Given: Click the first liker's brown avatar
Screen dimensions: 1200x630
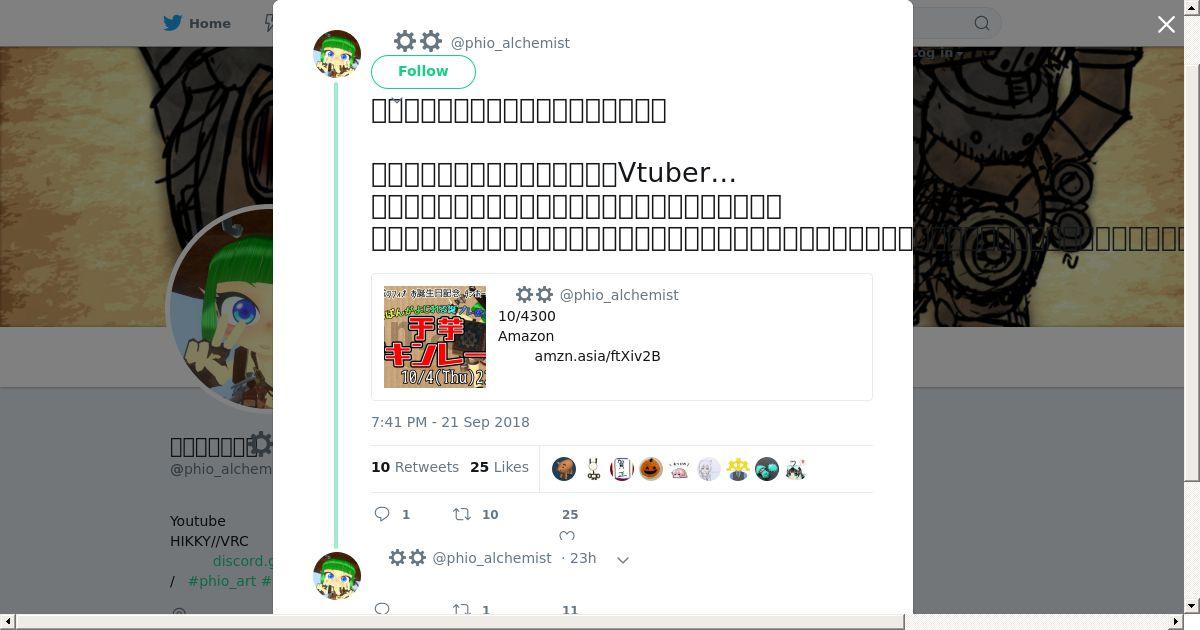Looking at the screenshot, I should [x=564, y=469].
